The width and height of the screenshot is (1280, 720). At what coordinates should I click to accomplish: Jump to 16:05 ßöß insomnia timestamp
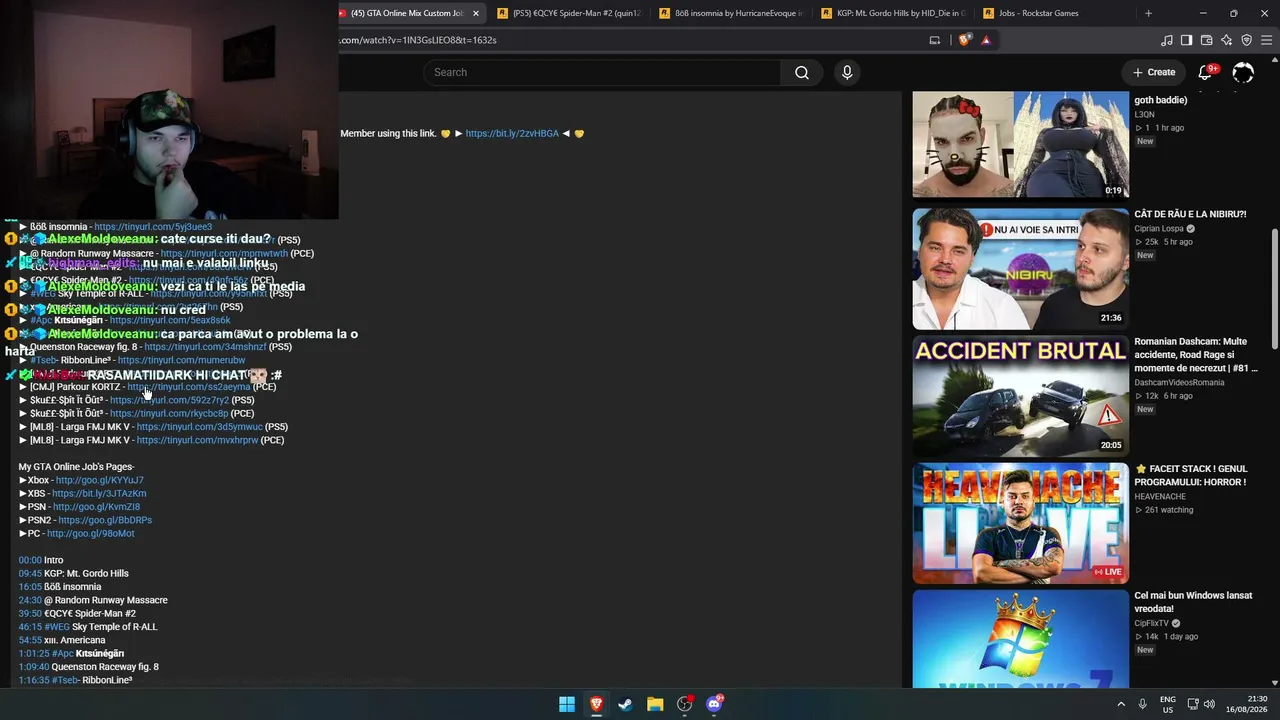pos(30,587)
